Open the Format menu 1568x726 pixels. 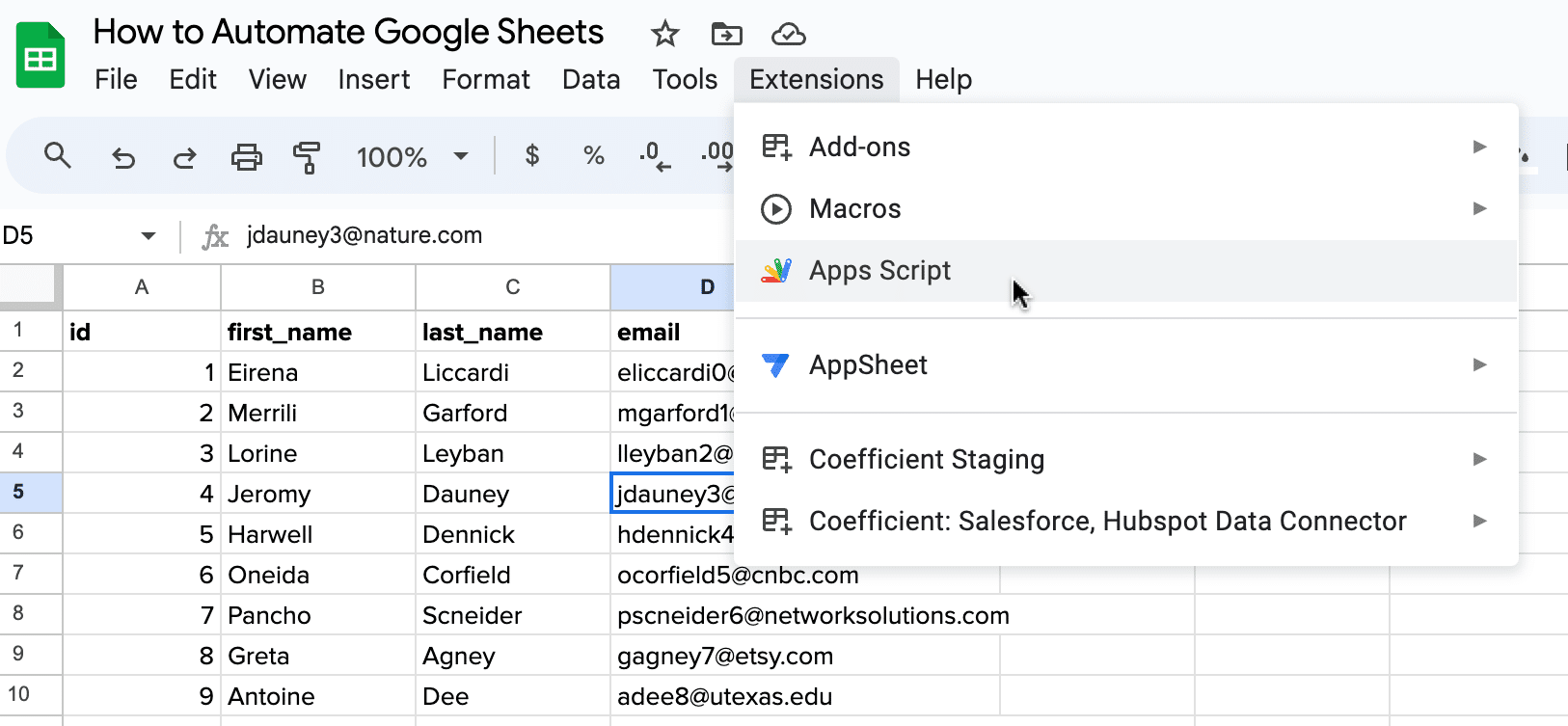tap(486, 79)
